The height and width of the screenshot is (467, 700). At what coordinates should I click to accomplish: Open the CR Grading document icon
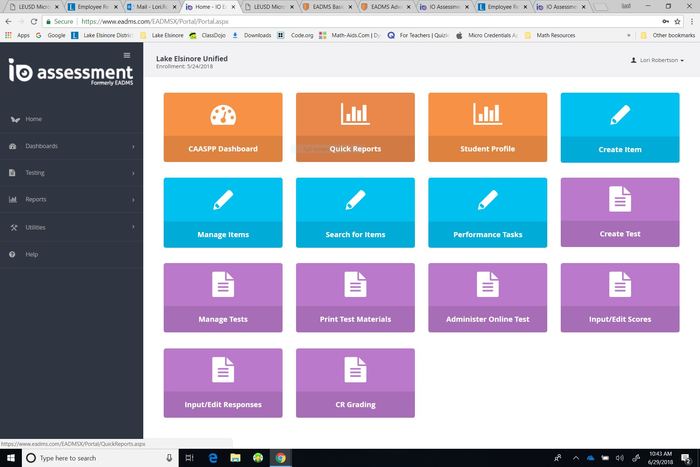coord(355,370)
